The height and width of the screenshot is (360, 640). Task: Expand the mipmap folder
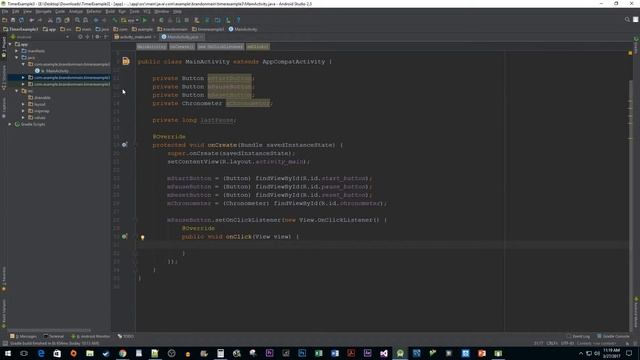(x=23, y=111)
